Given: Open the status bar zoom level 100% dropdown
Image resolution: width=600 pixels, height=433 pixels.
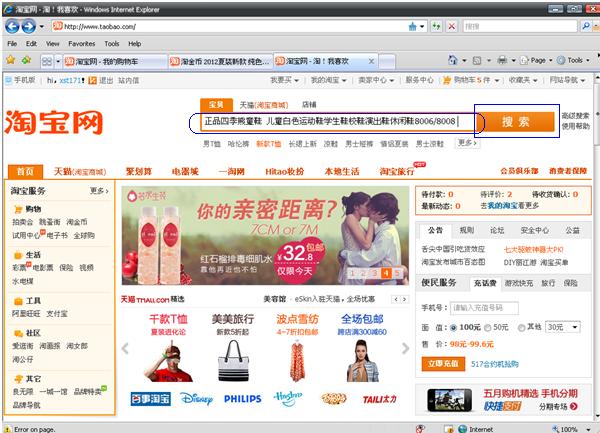Looking at the screenshot, I should [588, 430].
